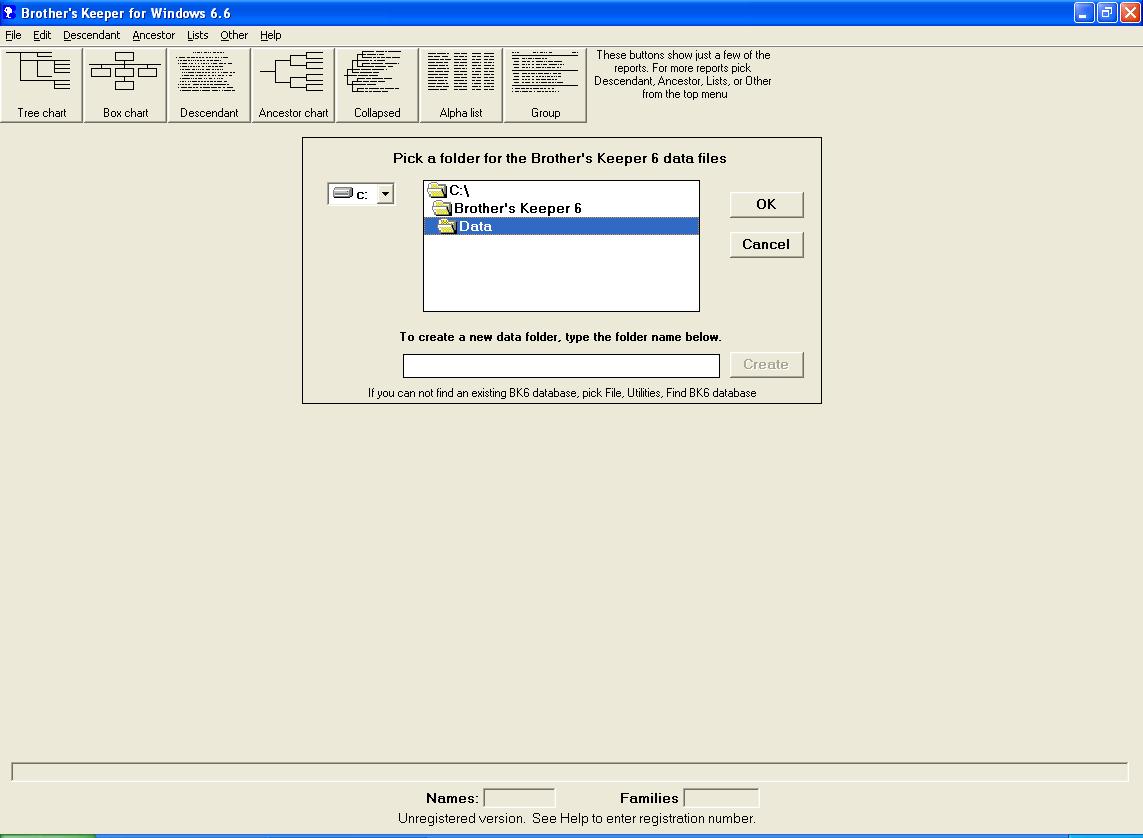This screenshot has width=1143, height=838.
Task: Open the Tree chart report
Action: (x=42, y=85)
